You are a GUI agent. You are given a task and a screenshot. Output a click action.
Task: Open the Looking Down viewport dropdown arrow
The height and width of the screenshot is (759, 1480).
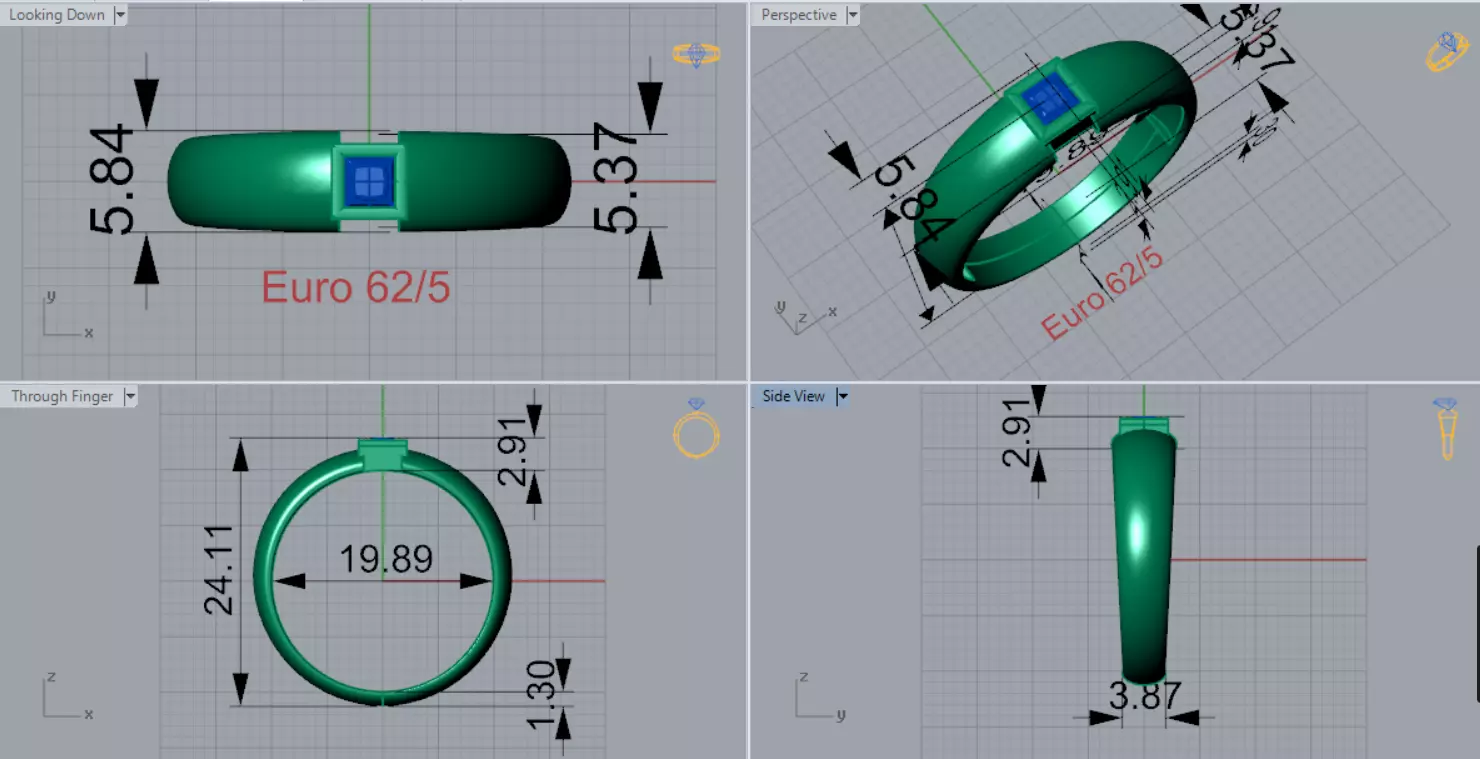coord(120,15)
